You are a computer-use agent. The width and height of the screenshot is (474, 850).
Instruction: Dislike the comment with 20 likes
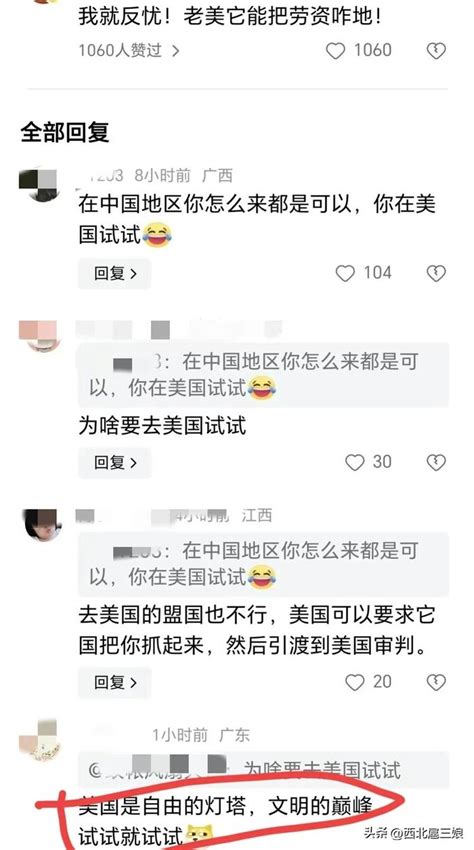435,682
